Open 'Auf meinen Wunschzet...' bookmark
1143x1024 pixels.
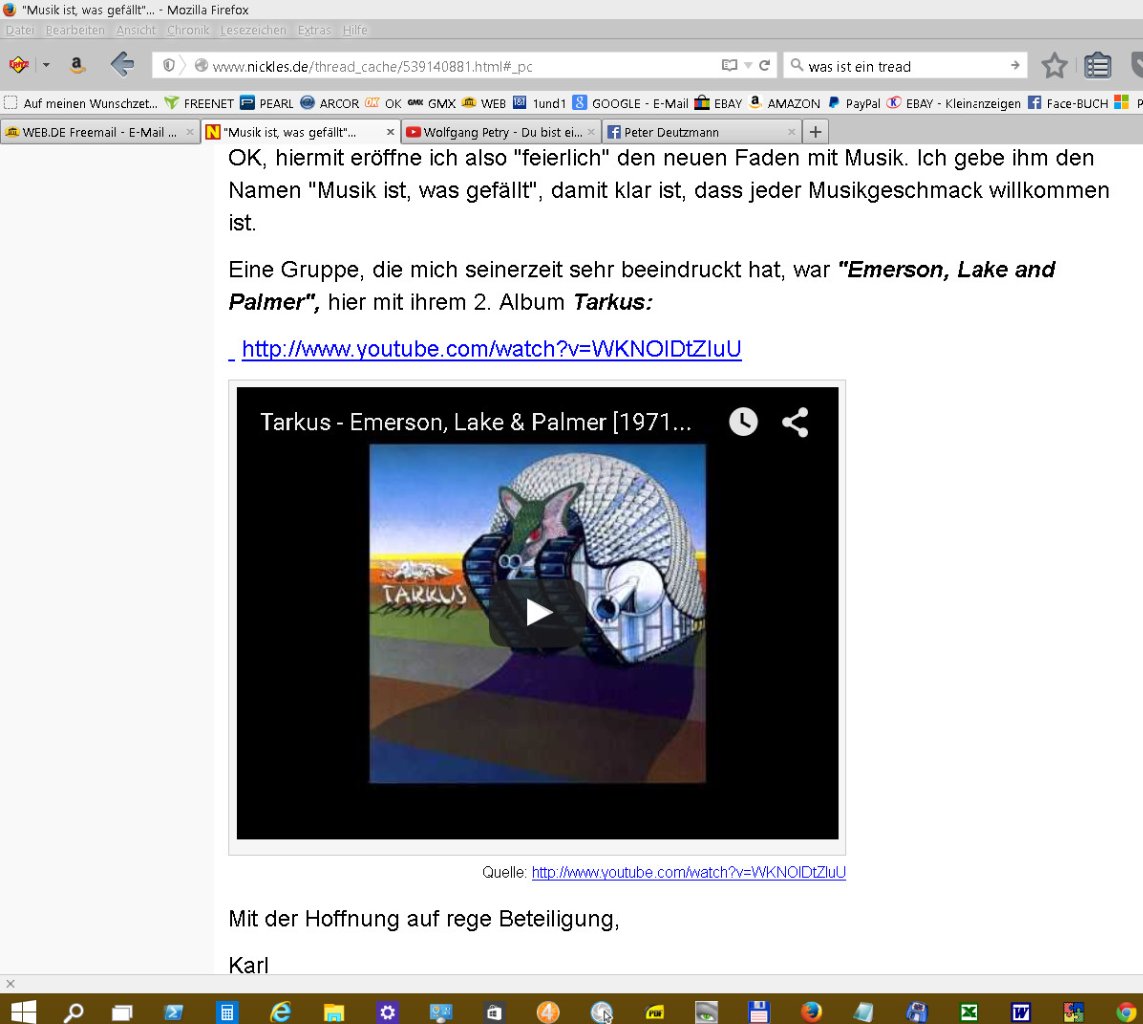tap(81, 103)
